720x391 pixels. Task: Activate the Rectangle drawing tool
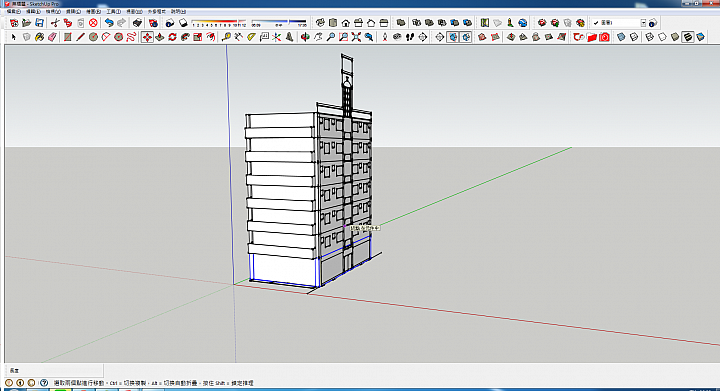click(68, 37)
